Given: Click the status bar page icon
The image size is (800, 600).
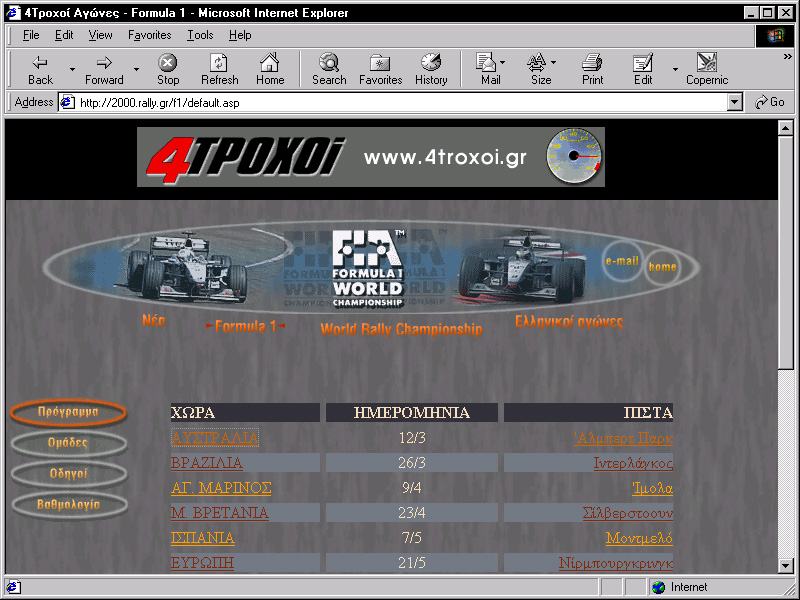Looking at the screenshot, I should (13, 587).
